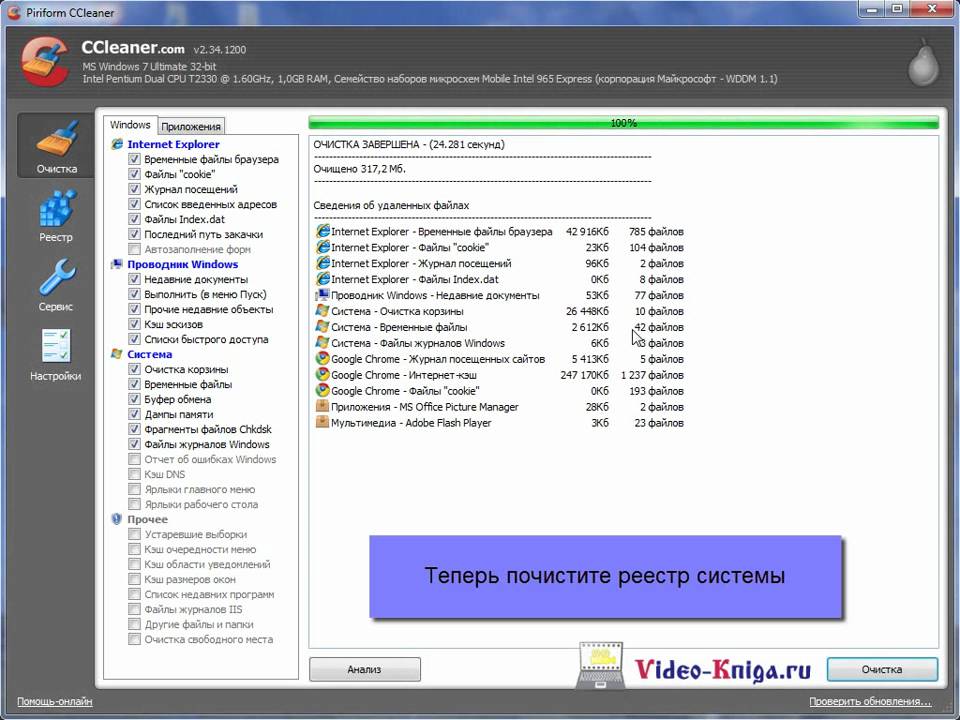This screenshot has width=960, height=720.
Task: Click the 42 916Кб size value
Action: pos(587,231)
